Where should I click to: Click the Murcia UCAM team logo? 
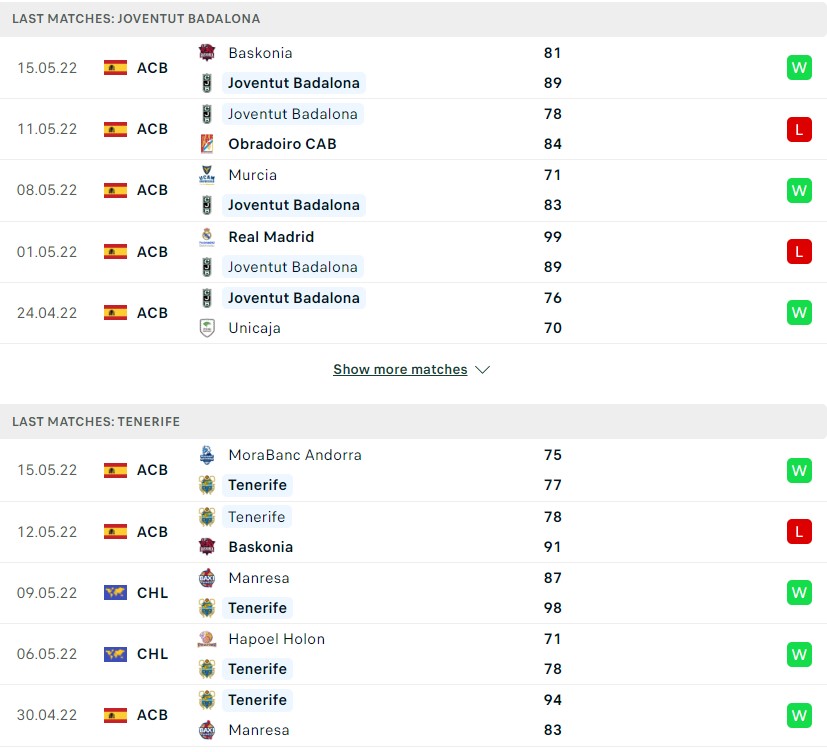(x=207, y=175)
